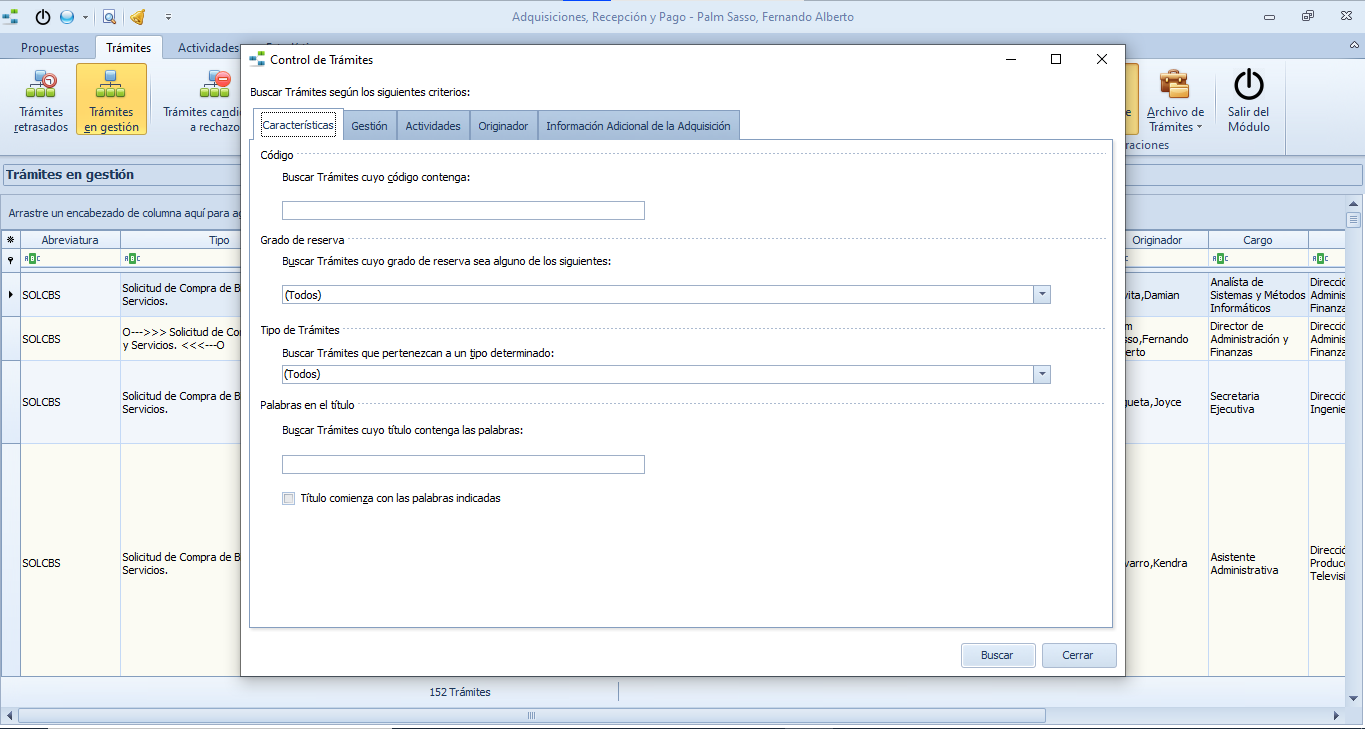
Task: Click the horizontal scrollbar left arrow
Action: pyautogui.click(x=9, y=715)
